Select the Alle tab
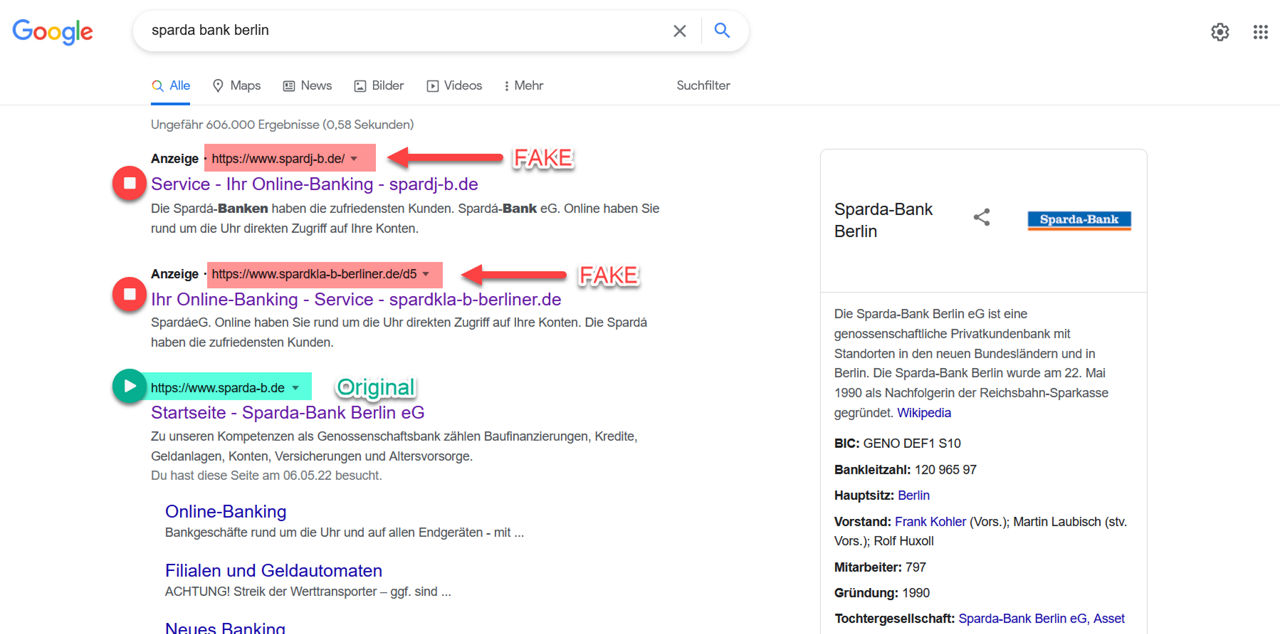Screen dimensions: 1280x634 (x=171, y=86)
